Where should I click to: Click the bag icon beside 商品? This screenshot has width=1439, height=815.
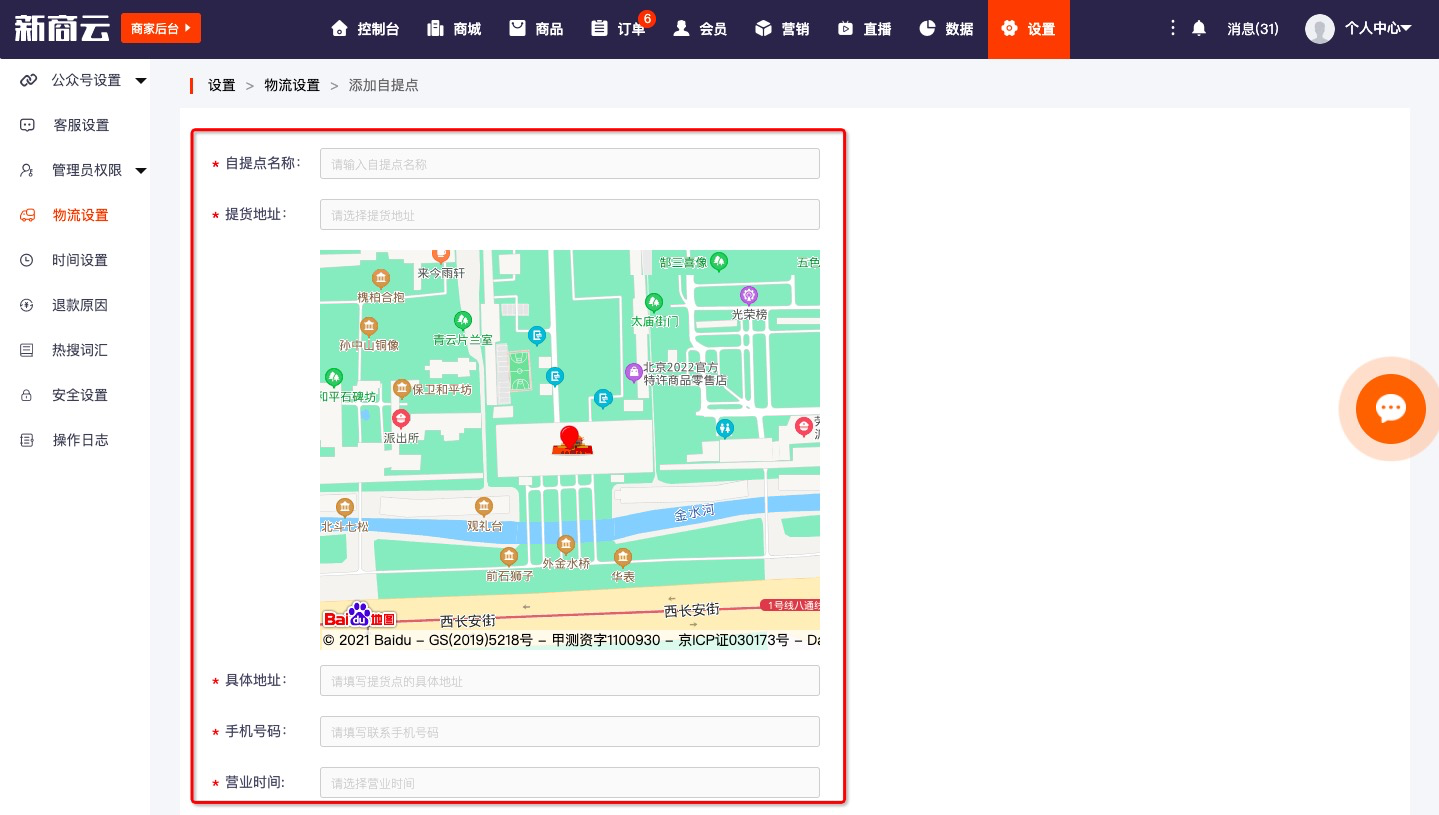point(517,28)
